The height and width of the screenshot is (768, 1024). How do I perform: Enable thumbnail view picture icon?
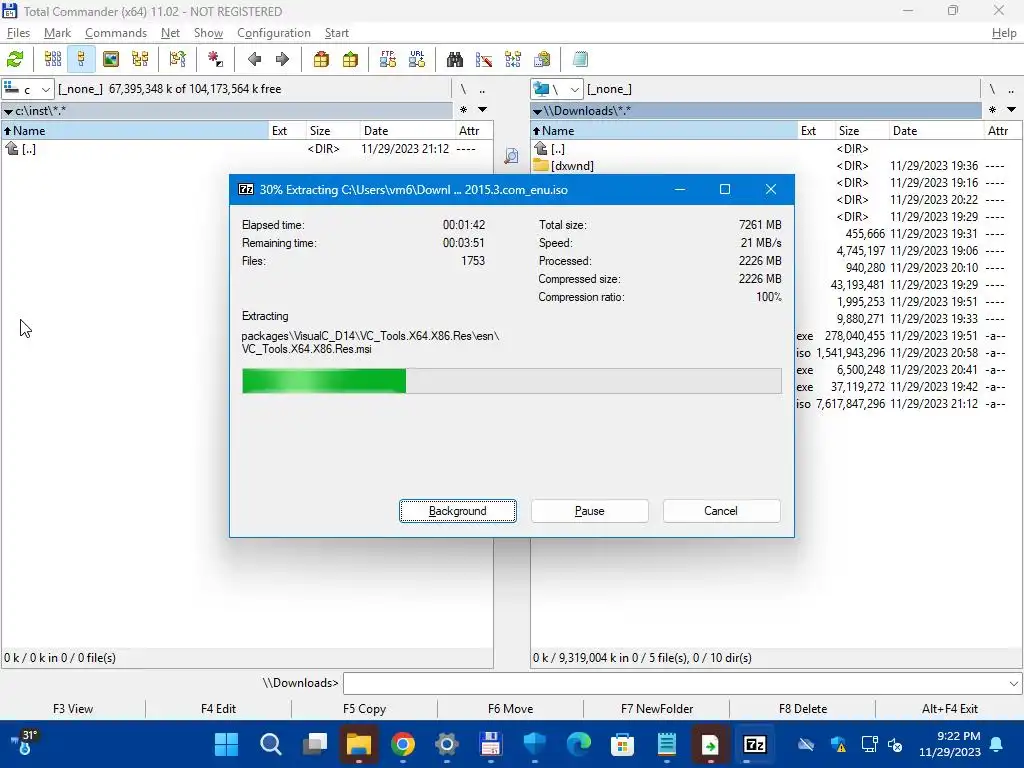[x=111, y=59]
